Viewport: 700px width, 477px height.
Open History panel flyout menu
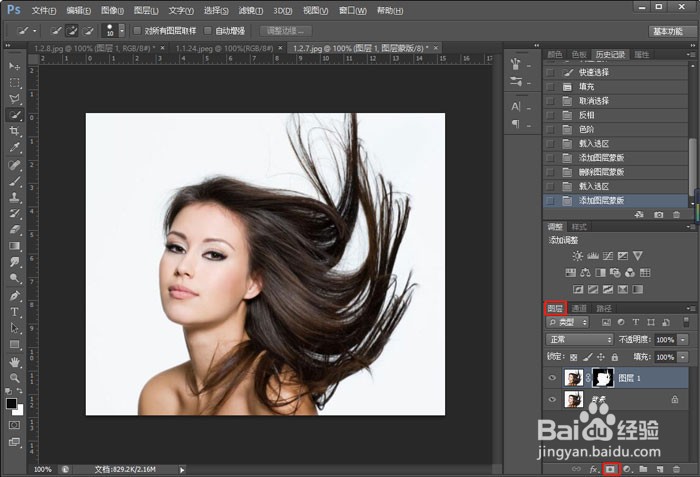coord(691,54)
